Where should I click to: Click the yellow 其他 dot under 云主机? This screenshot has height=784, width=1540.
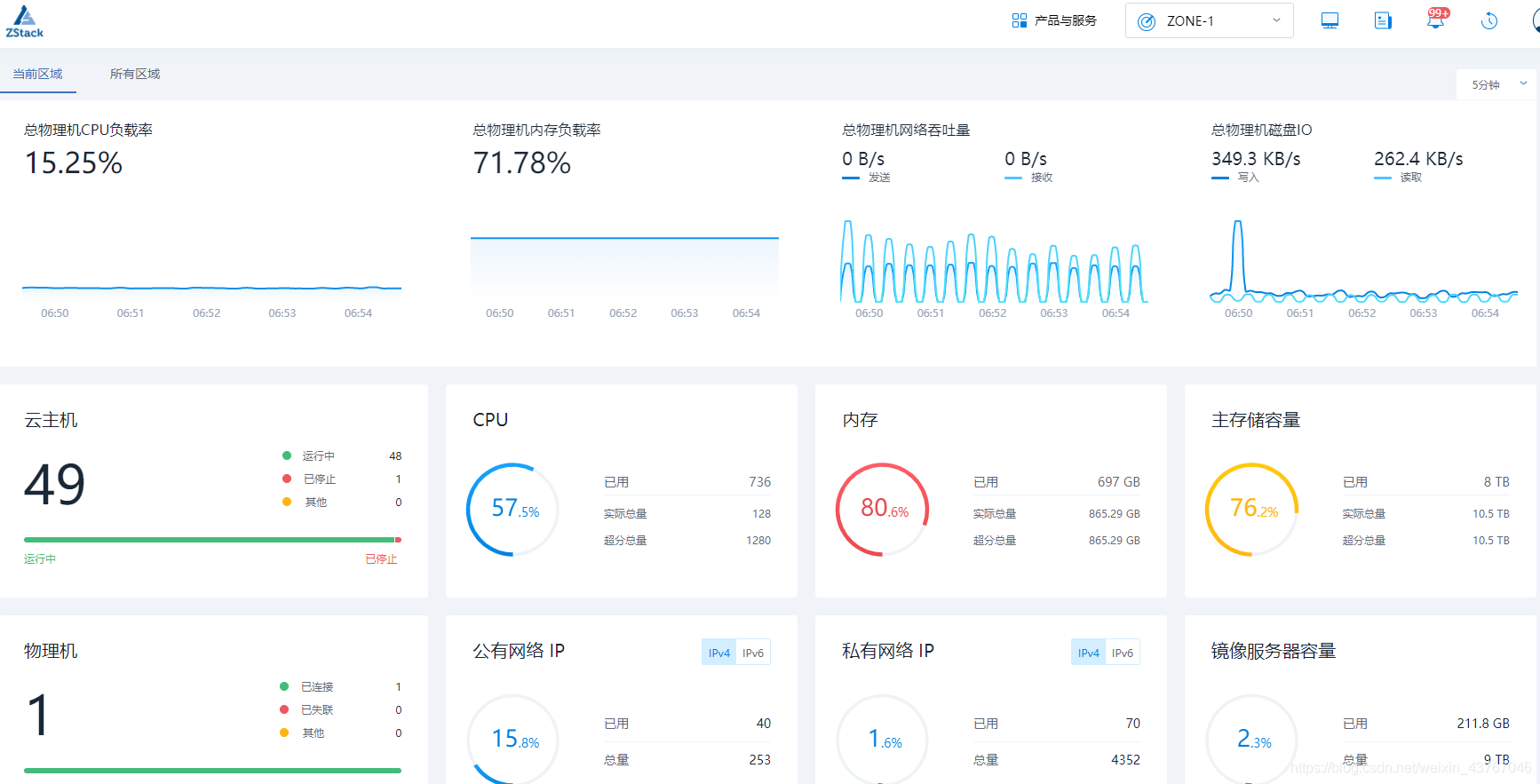click(287, 502)
